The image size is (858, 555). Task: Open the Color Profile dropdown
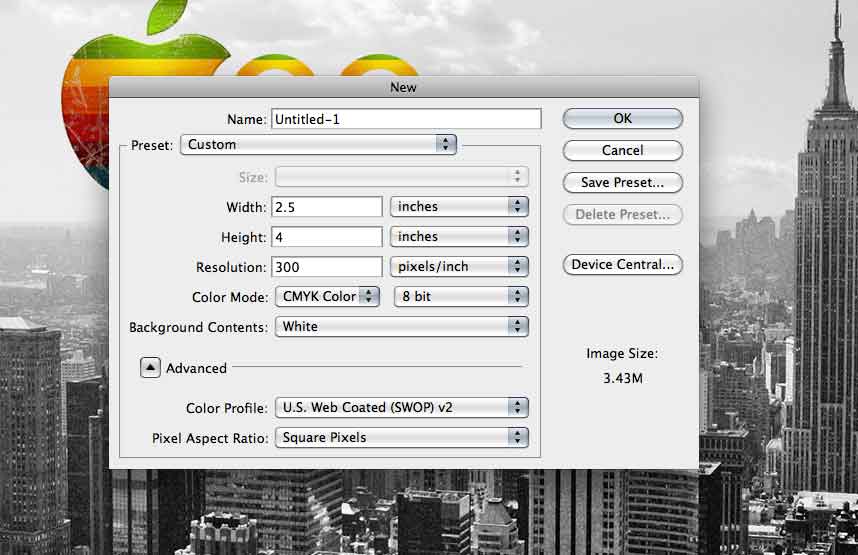pyautogui.click(x=402, y=407)
